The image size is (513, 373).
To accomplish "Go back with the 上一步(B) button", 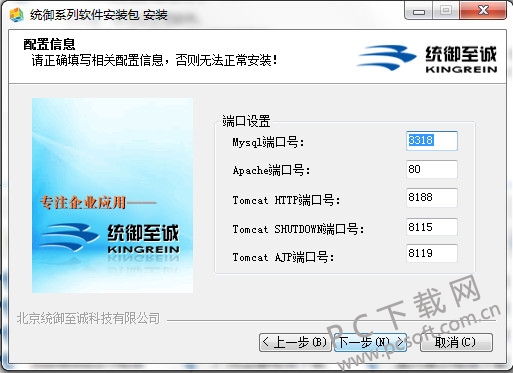I will point(295,342).
